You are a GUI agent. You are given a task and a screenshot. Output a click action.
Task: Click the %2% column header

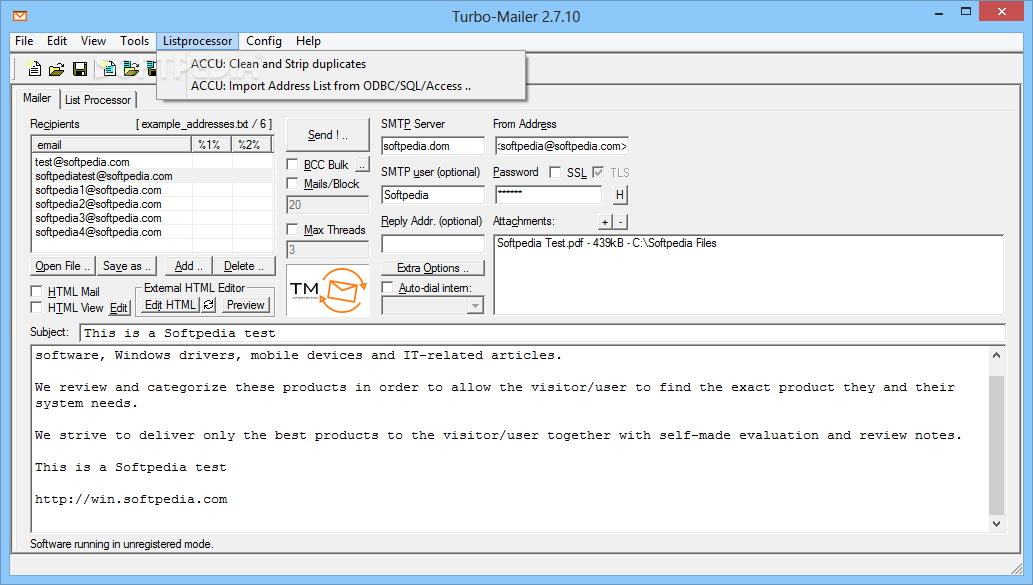(x=251, y=144)
